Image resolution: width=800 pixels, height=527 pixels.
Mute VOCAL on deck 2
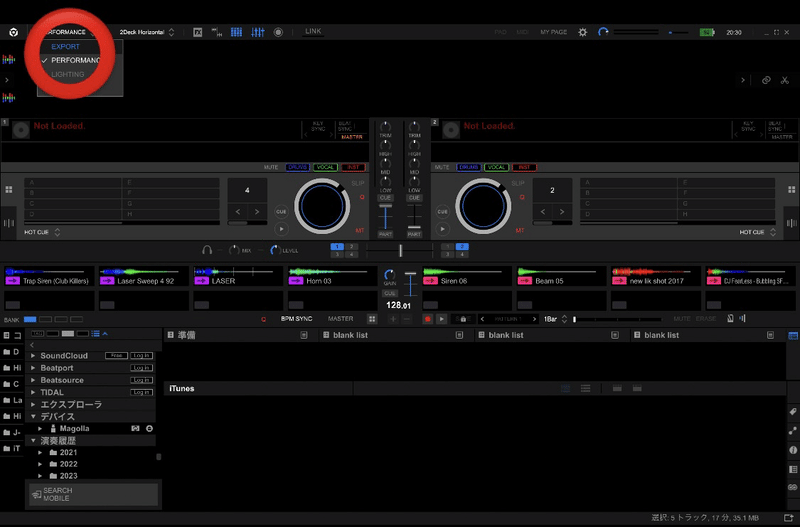(x=496, y=167)
